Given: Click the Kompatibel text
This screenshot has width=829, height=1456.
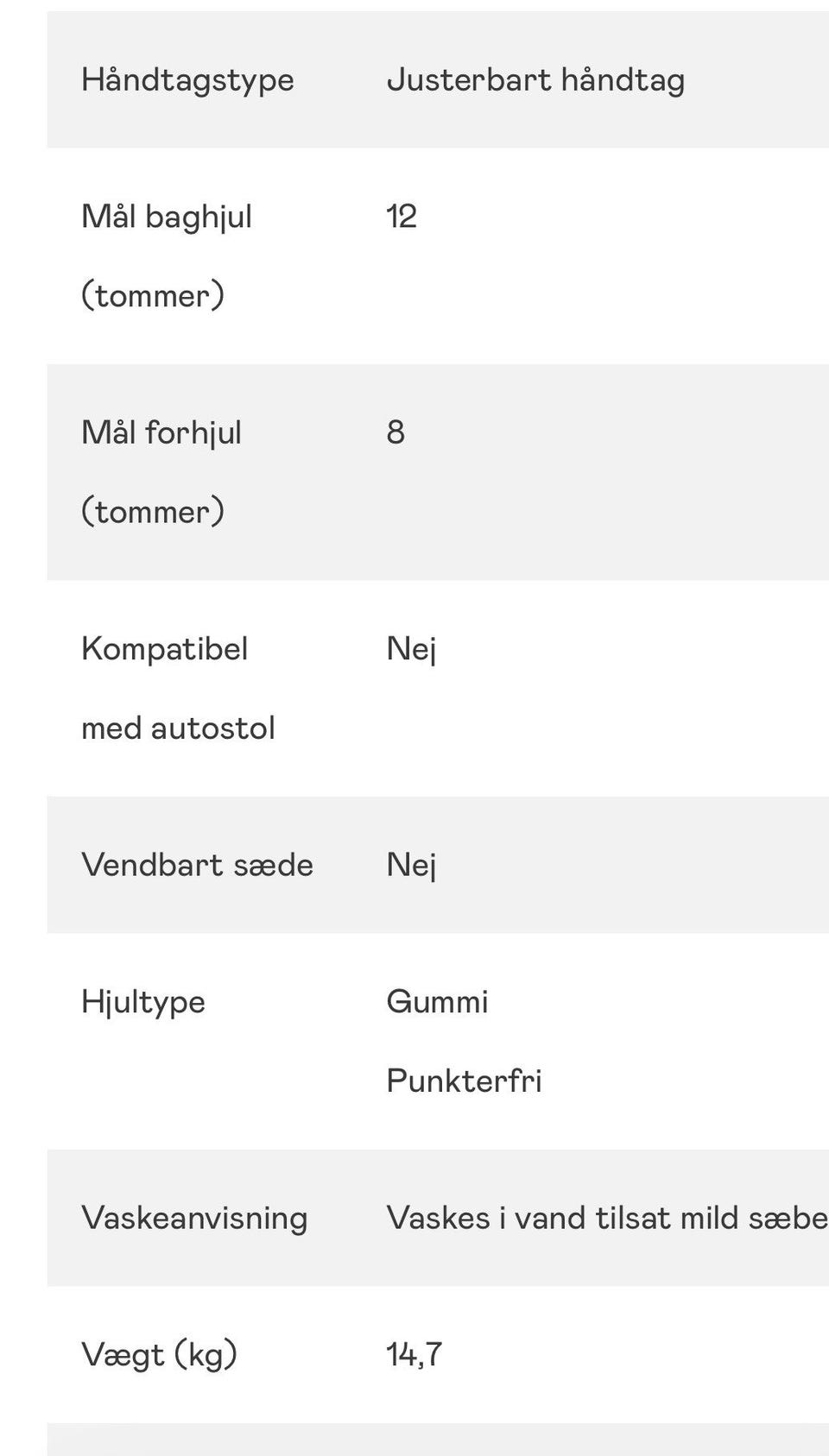Looking at the screenshot, I should [164, 649].
